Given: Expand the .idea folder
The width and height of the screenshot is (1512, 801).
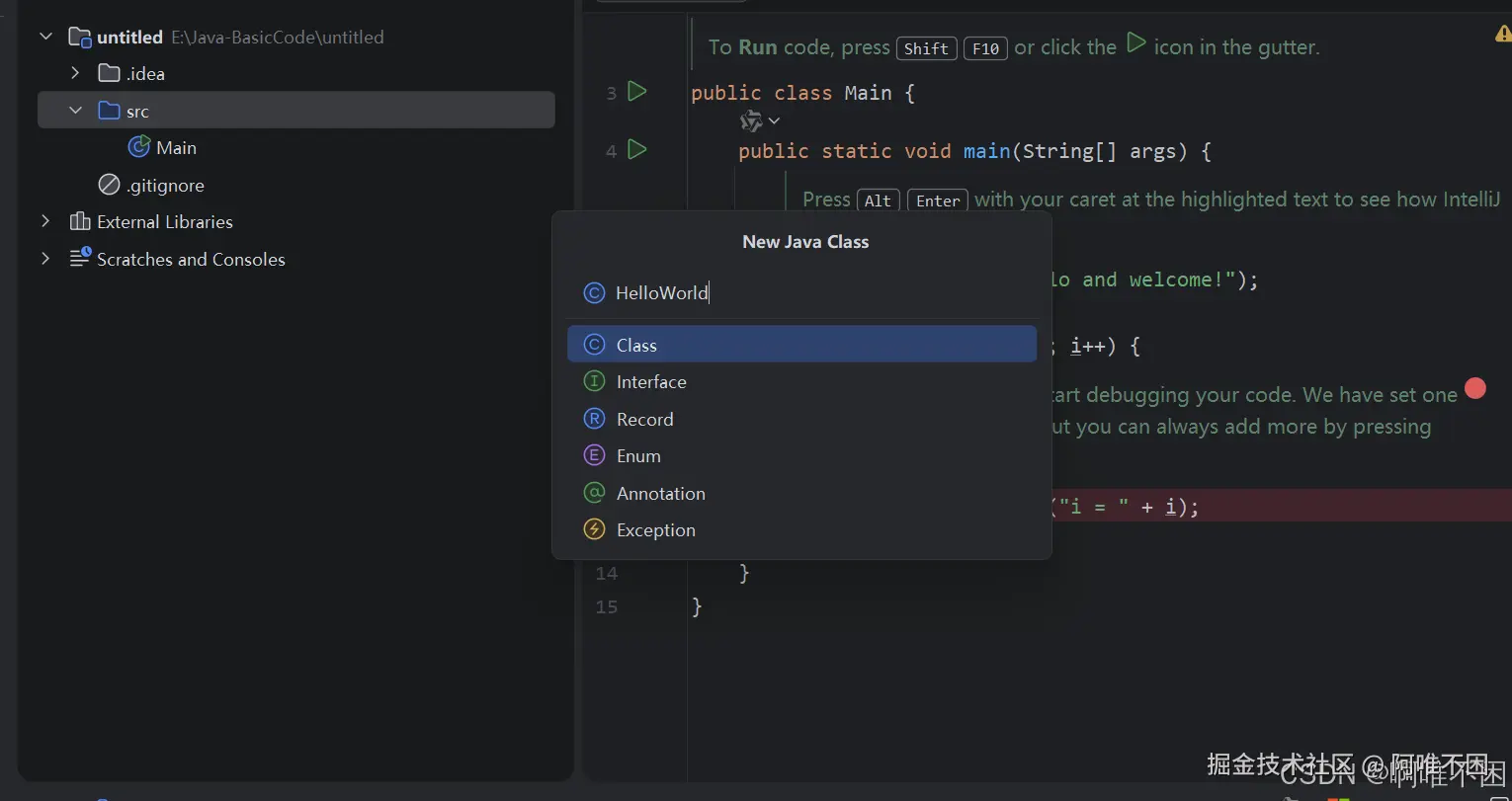Looking at the screenshot, I should 75,73.
